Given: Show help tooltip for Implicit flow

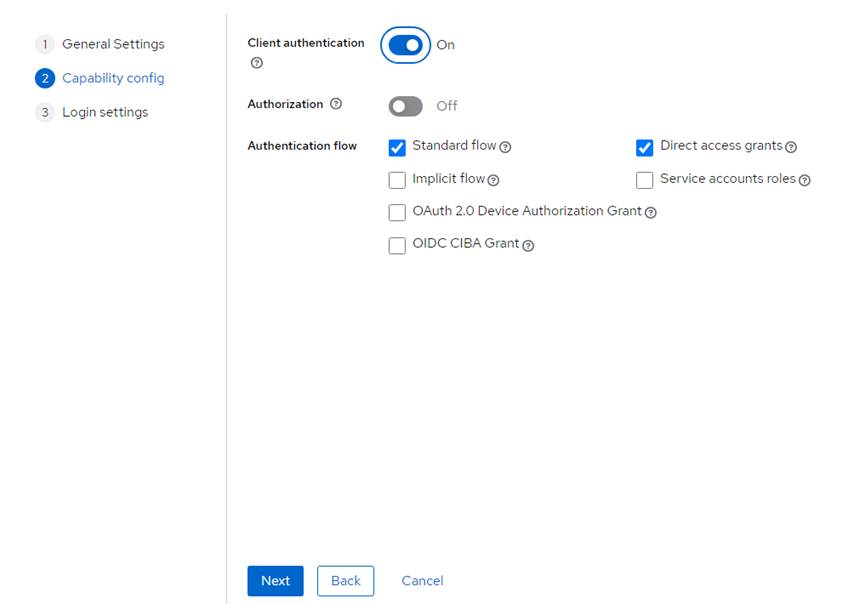Looking at the screenshot, I should click(493, 180).
